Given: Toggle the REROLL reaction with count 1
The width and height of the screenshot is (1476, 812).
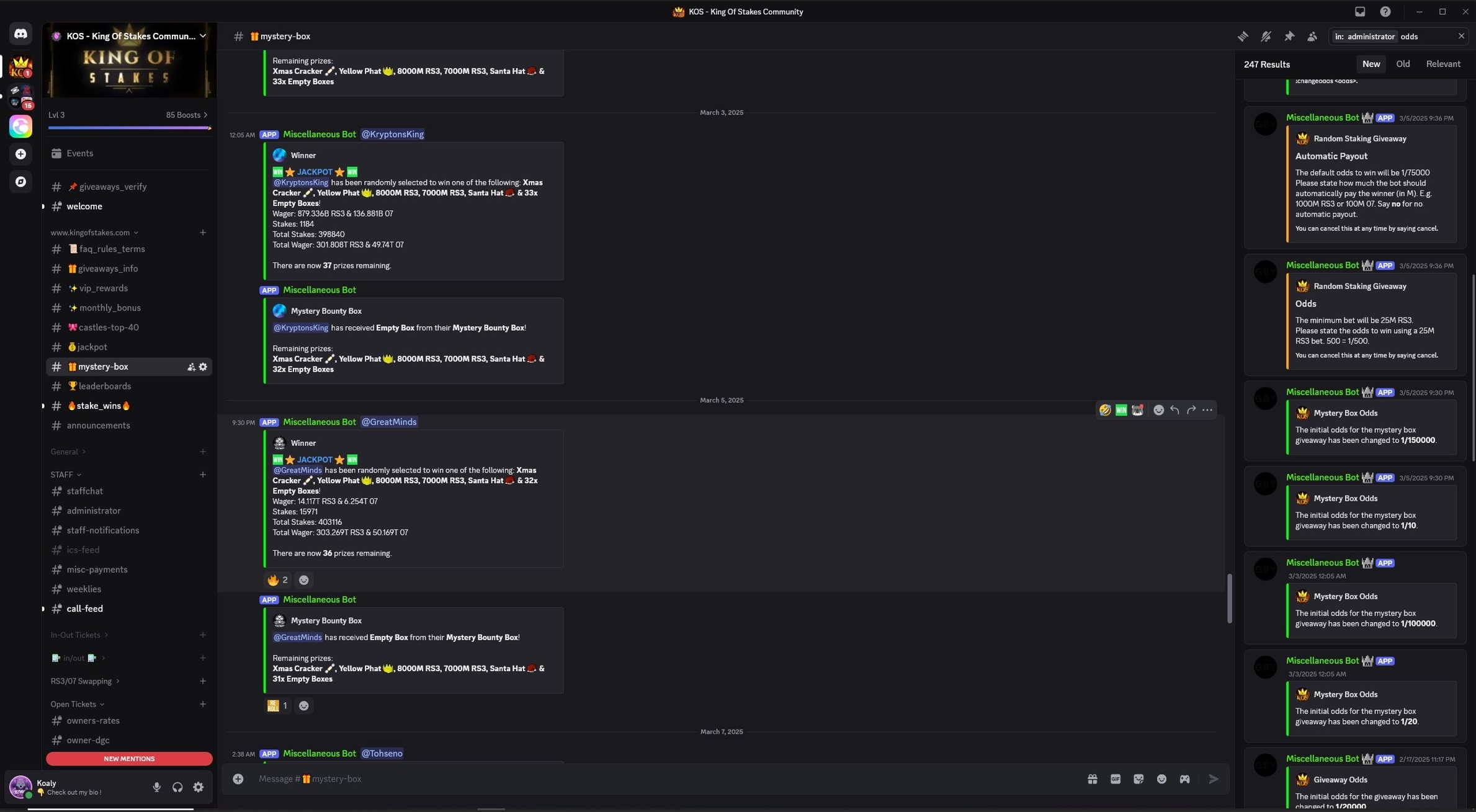Looking at the screenshot, I should [x=278, y=706].
